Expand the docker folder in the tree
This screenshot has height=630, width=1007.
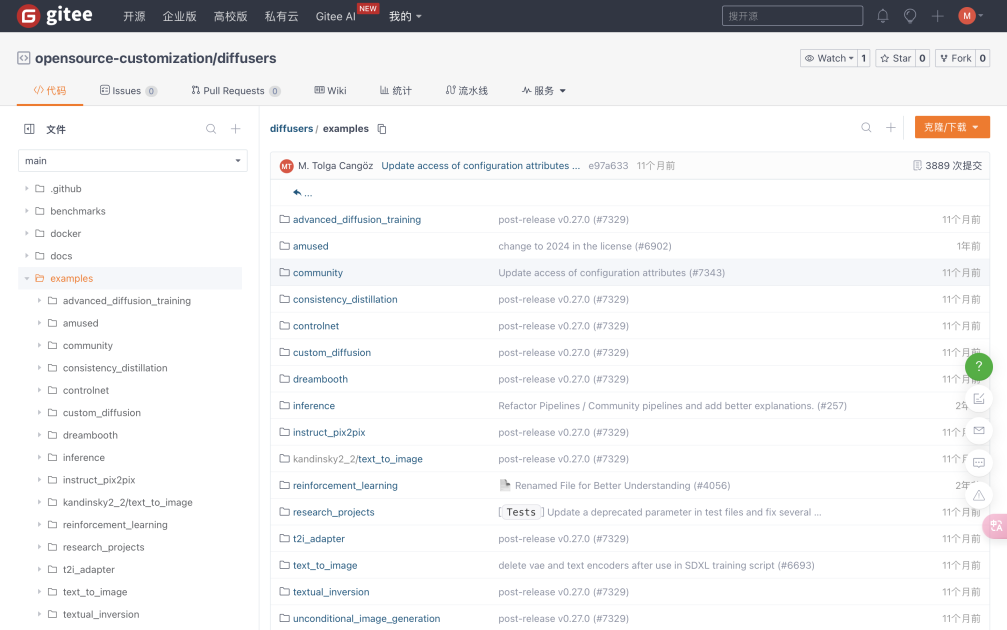27,234
